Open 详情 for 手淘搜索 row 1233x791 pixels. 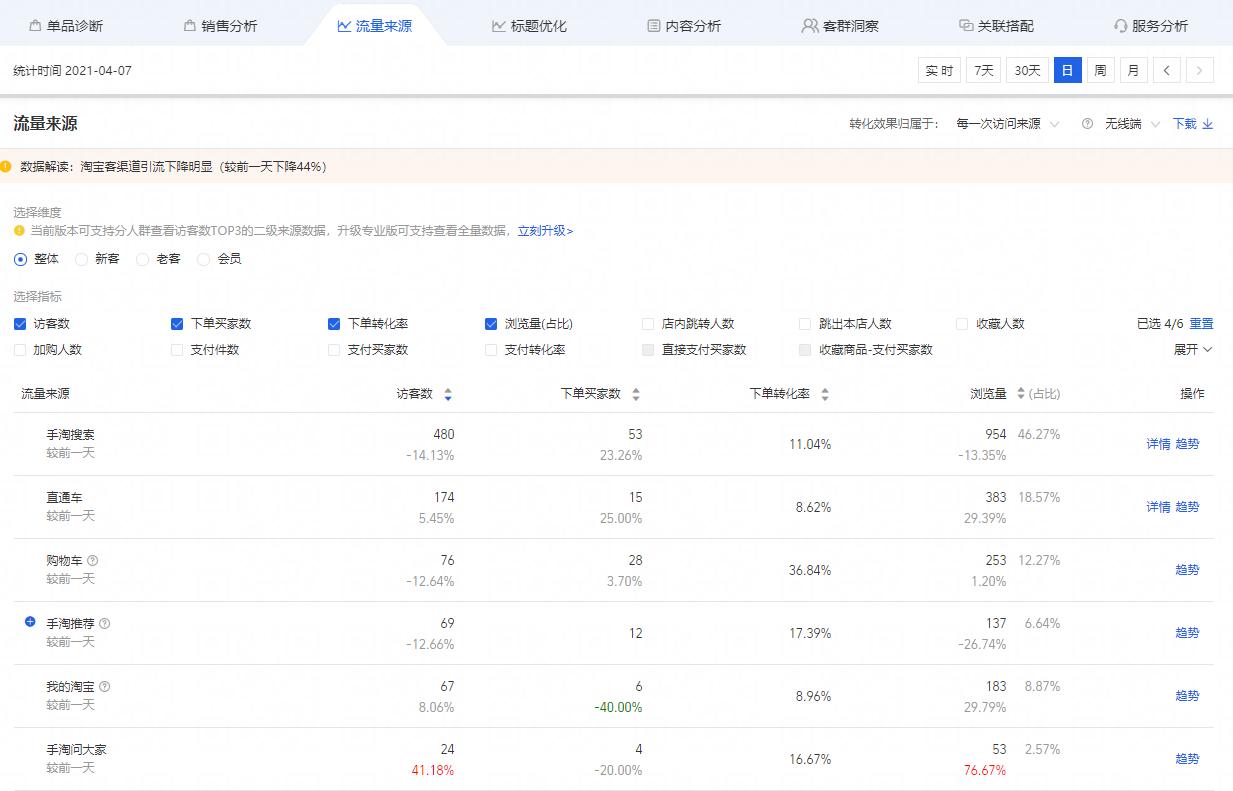1158,444
